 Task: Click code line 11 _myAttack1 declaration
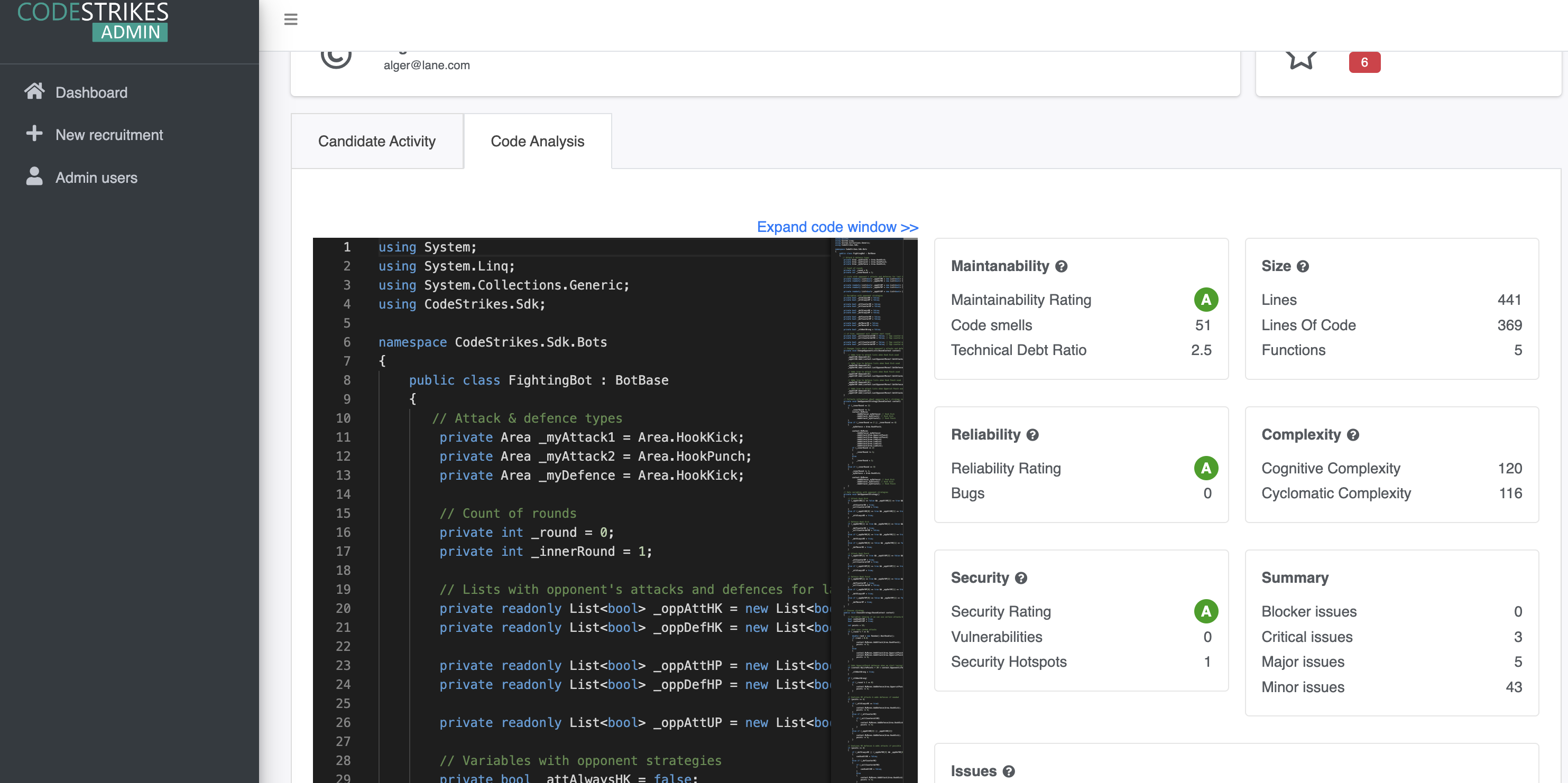point(592,437)
